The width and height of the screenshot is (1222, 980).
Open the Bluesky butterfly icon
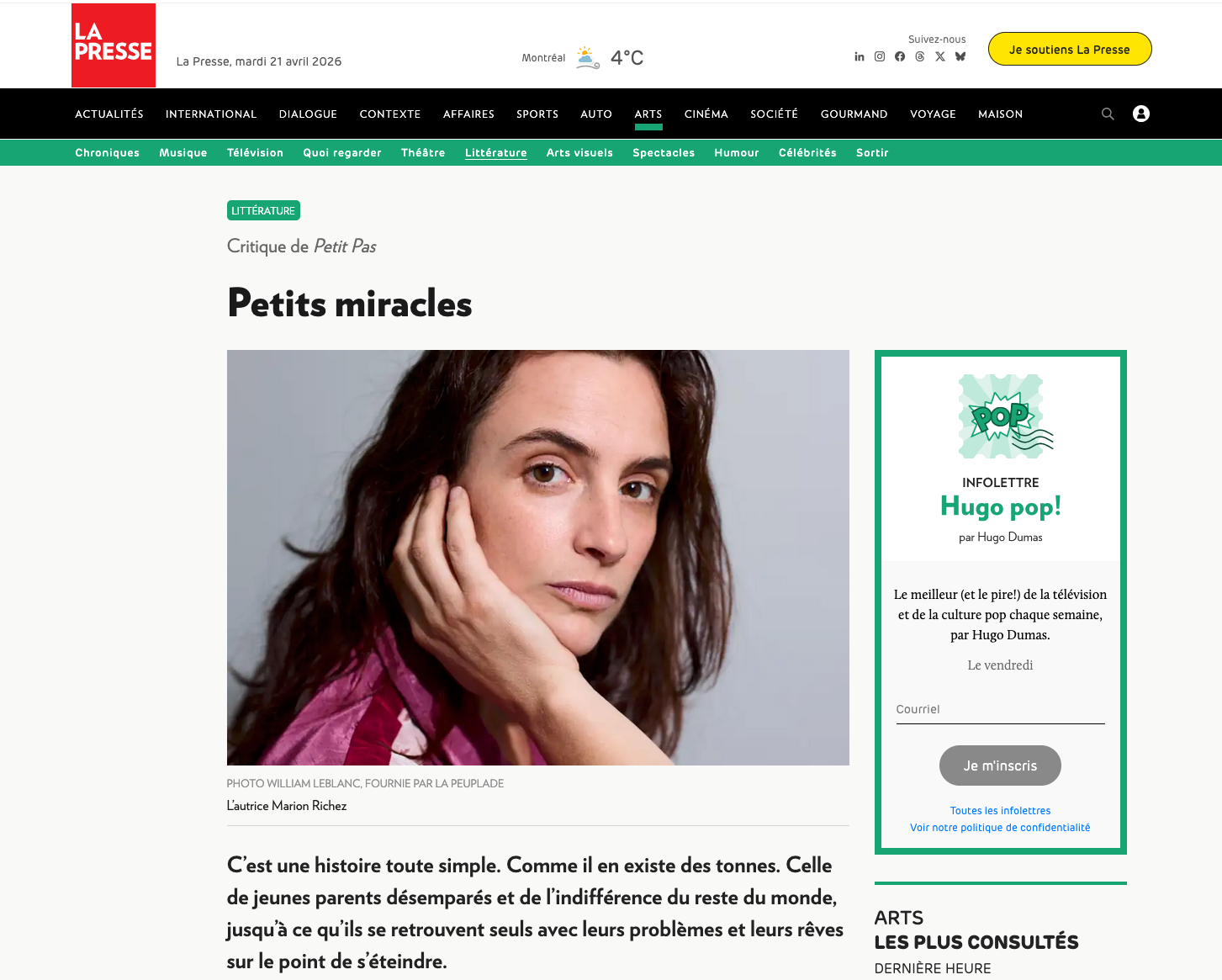960,57
